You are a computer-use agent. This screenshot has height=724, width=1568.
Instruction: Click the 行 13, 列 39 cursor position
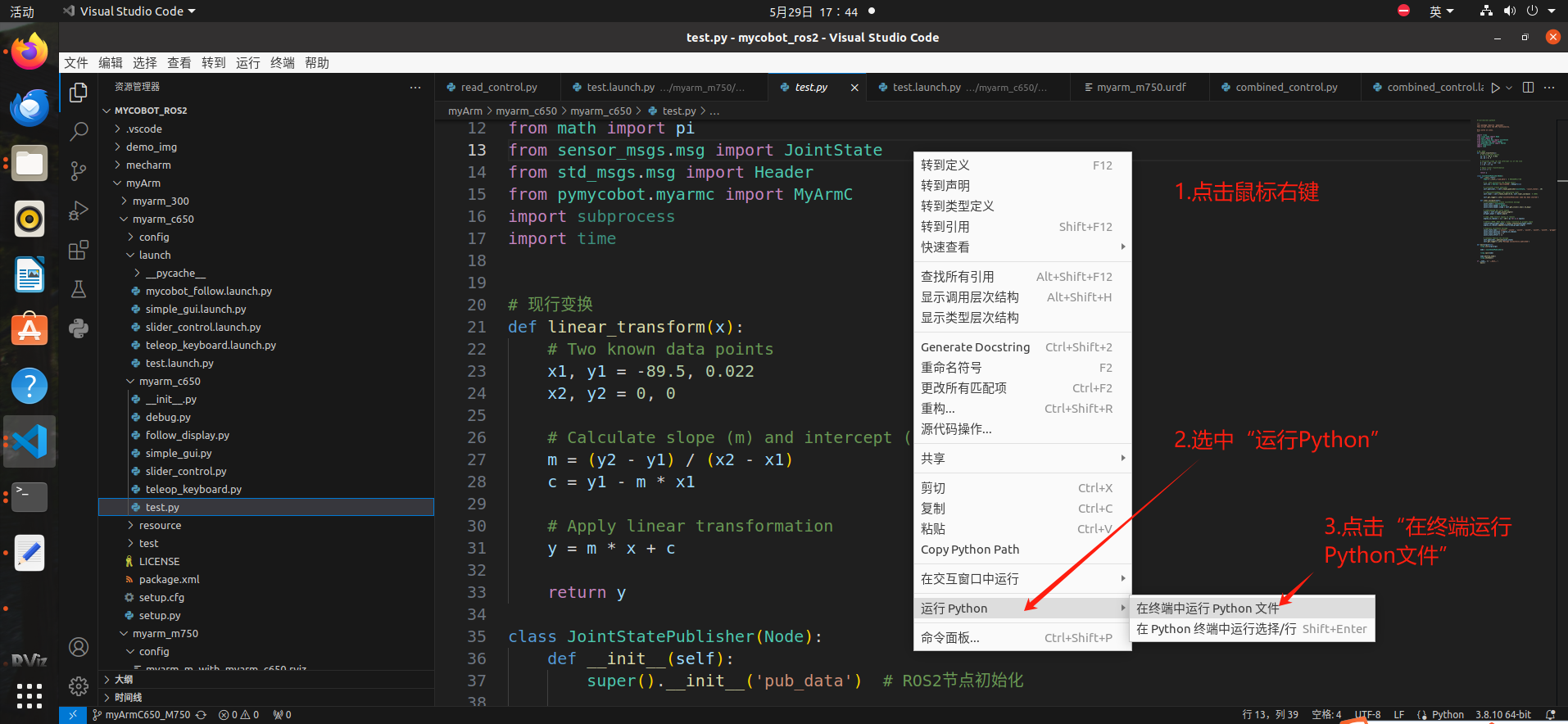pyautogui.click(x=1270, y=715)
